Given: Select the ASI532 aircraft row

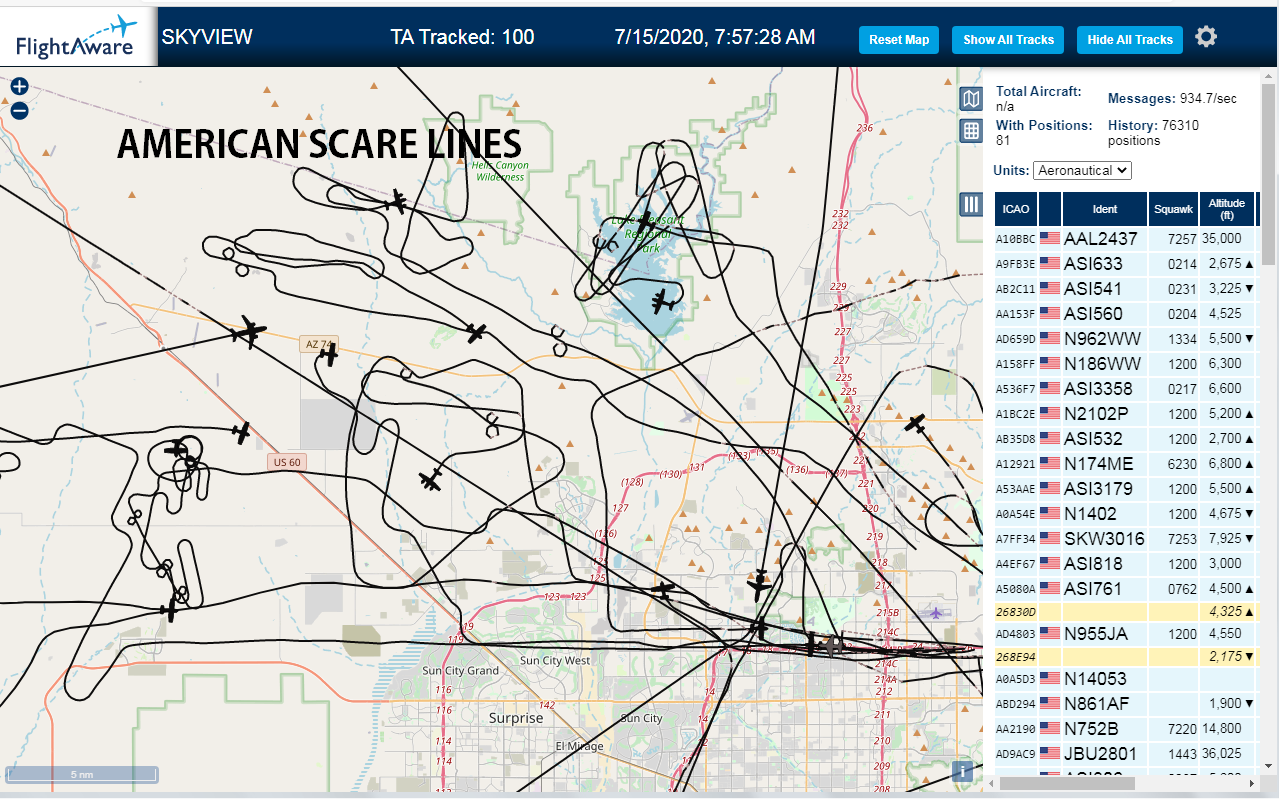Looking at the screenshot, I should pyautogui.click(x=1125, y=439).
